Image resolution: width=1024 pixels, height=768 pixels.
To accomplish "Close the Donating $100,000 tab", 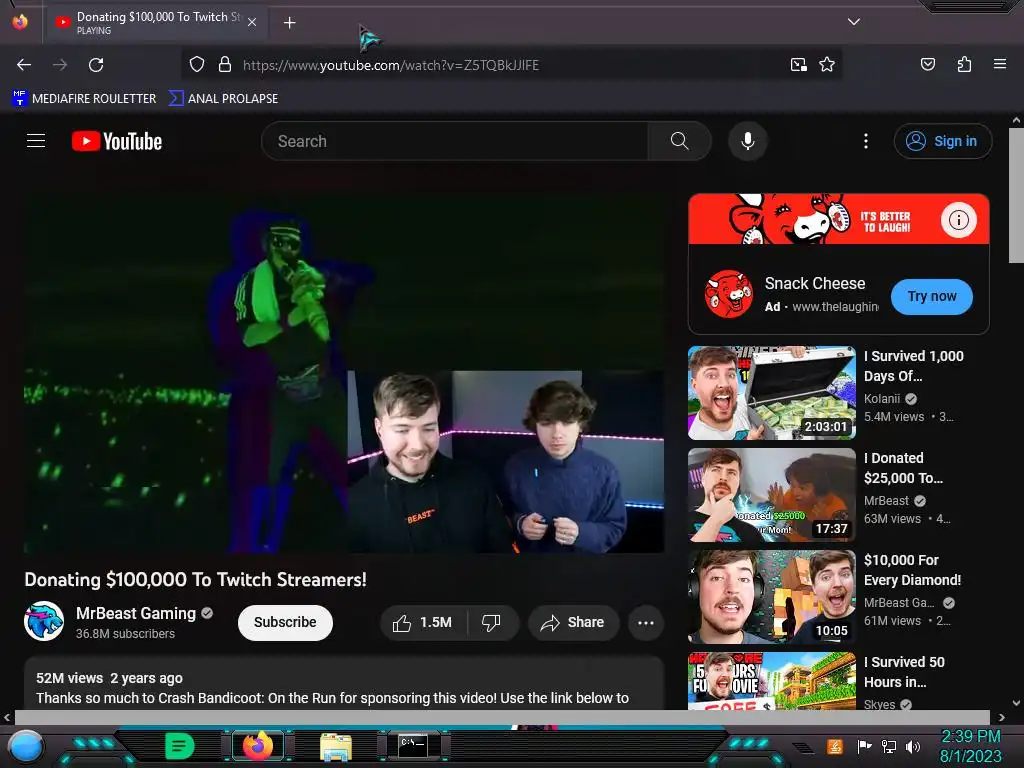I will [x=252, y=22].
